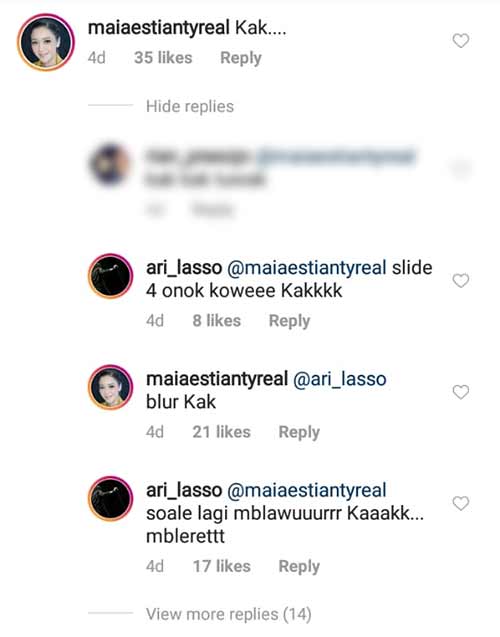View the 21 likes list
The image size is (500, 637).
221,432
